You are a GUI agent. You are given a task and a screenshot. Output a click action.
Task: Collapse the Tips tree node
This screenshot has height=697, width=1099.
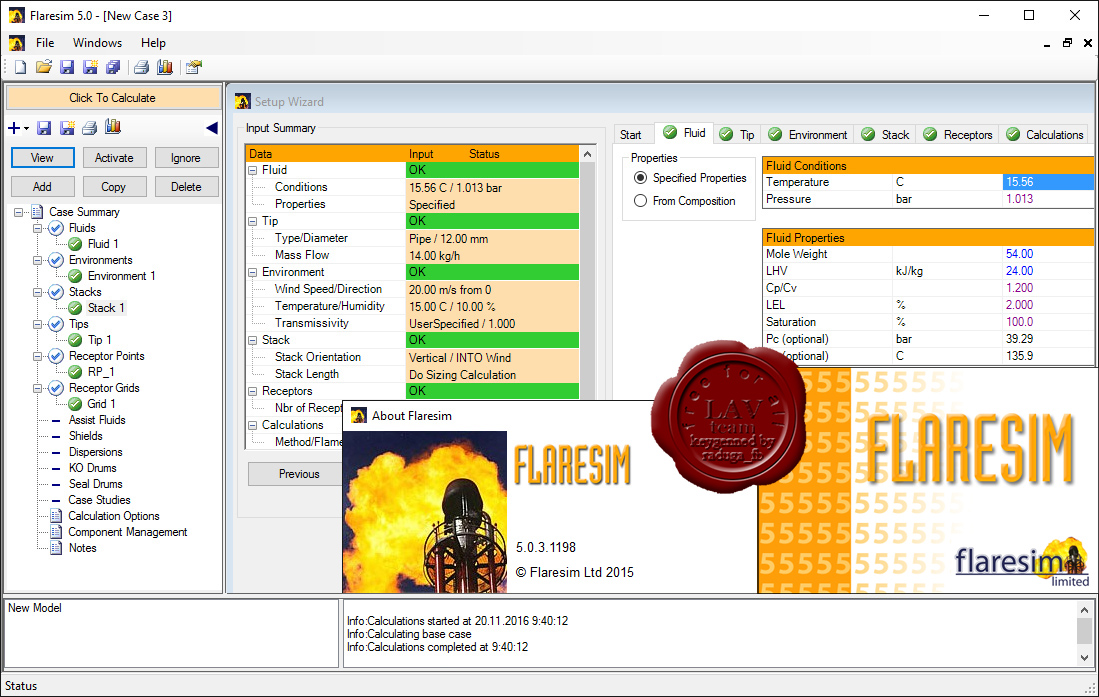click(37, 324)
